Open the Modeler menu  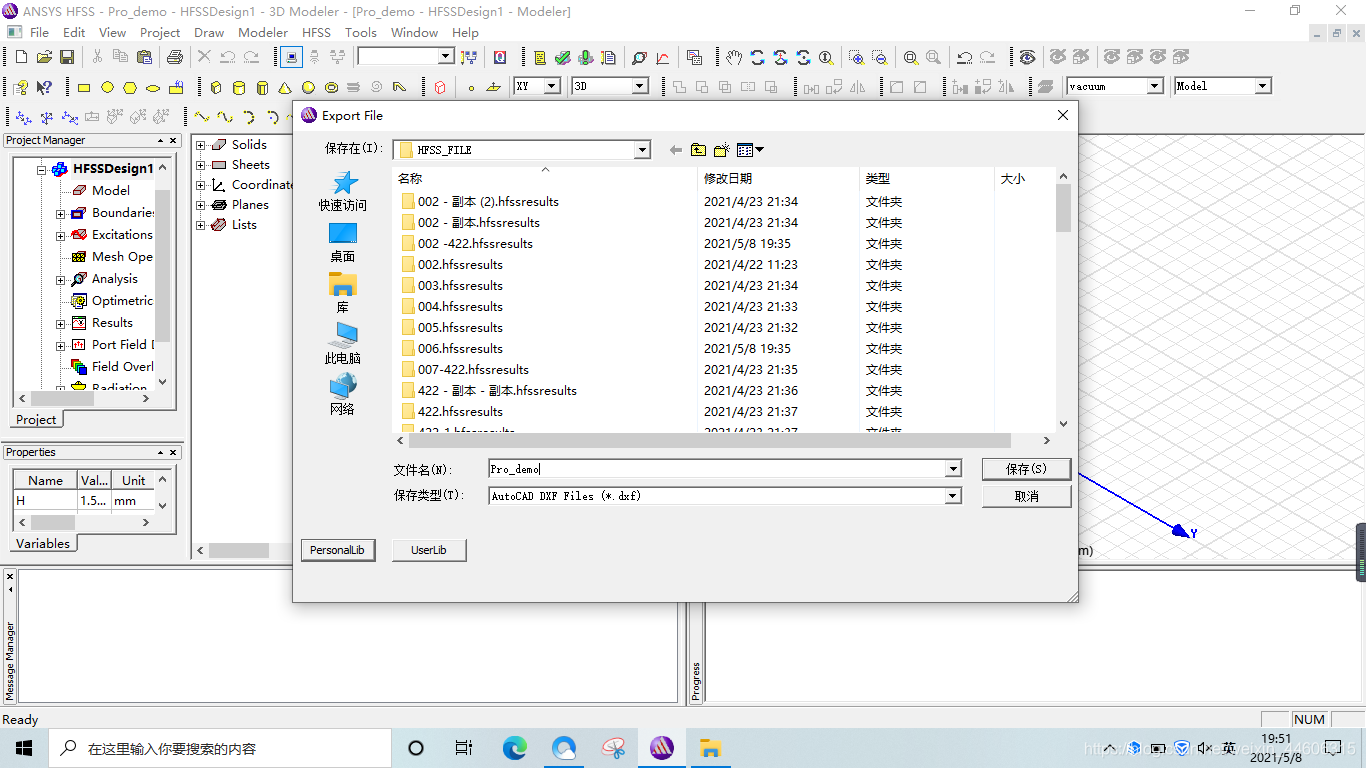(263, 32)
